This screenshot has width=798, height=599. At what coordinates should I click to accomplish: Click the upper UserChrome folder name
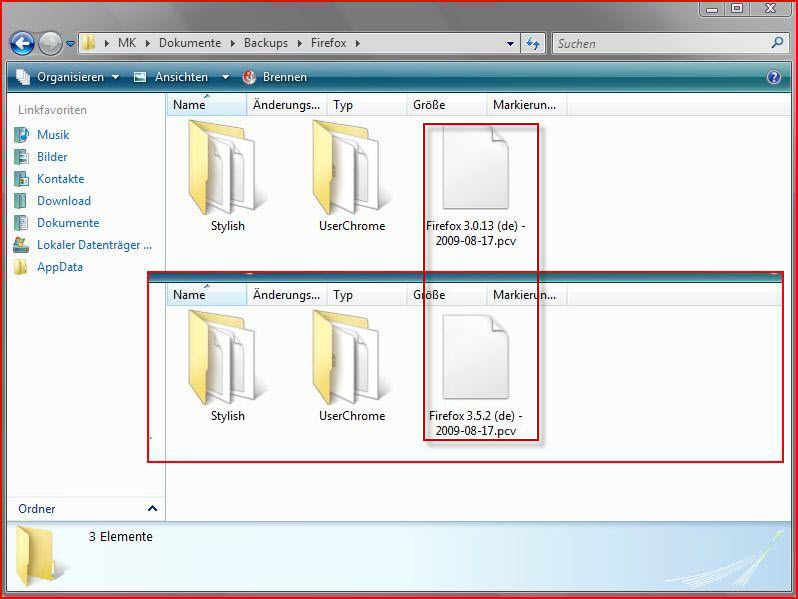click(x=352, y=226)
